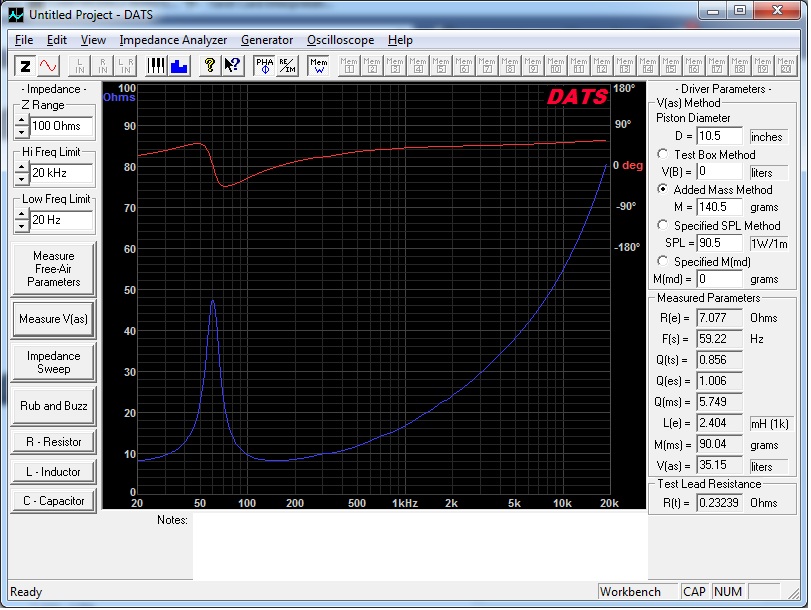811x610 pixels.
Task: Click the Mem 6 memory slot icon
Action: click(464, 66)
